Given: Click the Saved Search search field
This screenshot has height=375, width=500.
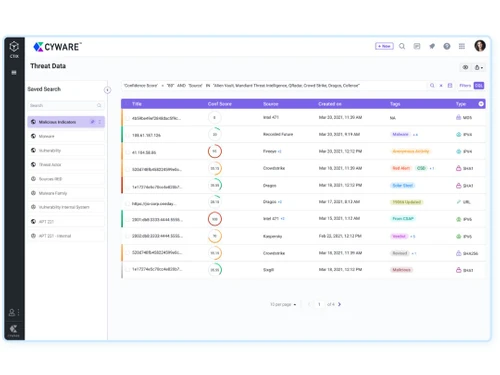Looking at the screenshot, I should coord(66,105).
